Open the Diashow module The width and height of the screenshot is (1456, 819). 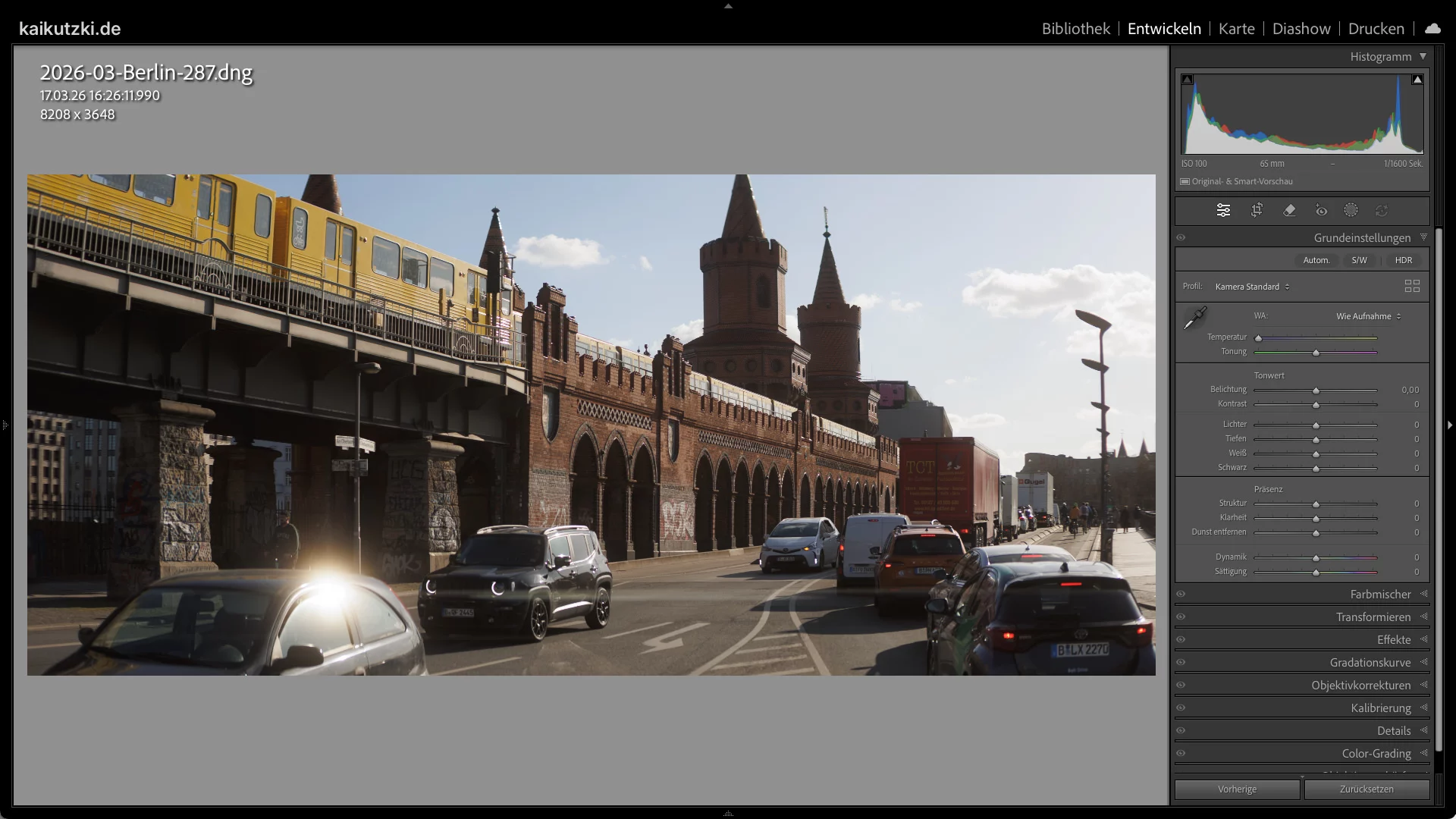[1301, 28]
